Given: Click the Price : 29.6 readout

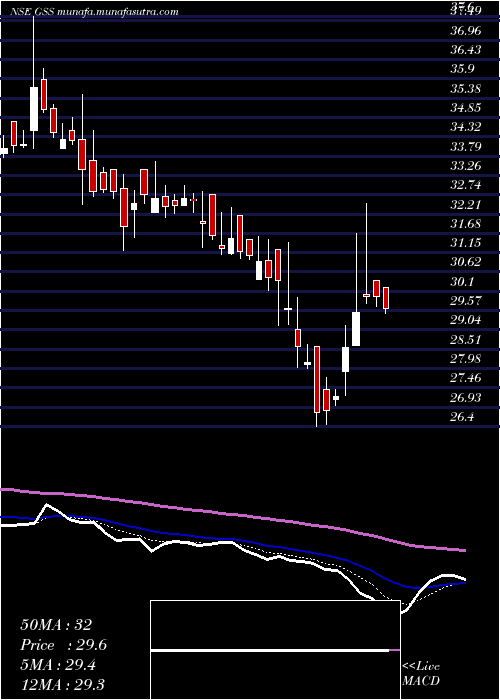Looking at the screenshot, I should coord(64,645).
